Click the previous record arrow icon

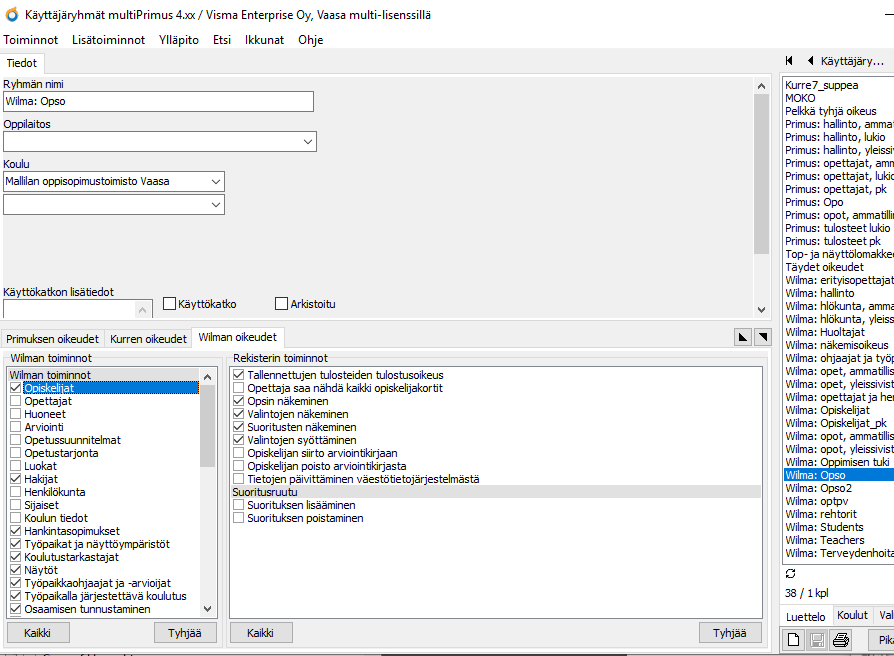[x=810, y=61]
